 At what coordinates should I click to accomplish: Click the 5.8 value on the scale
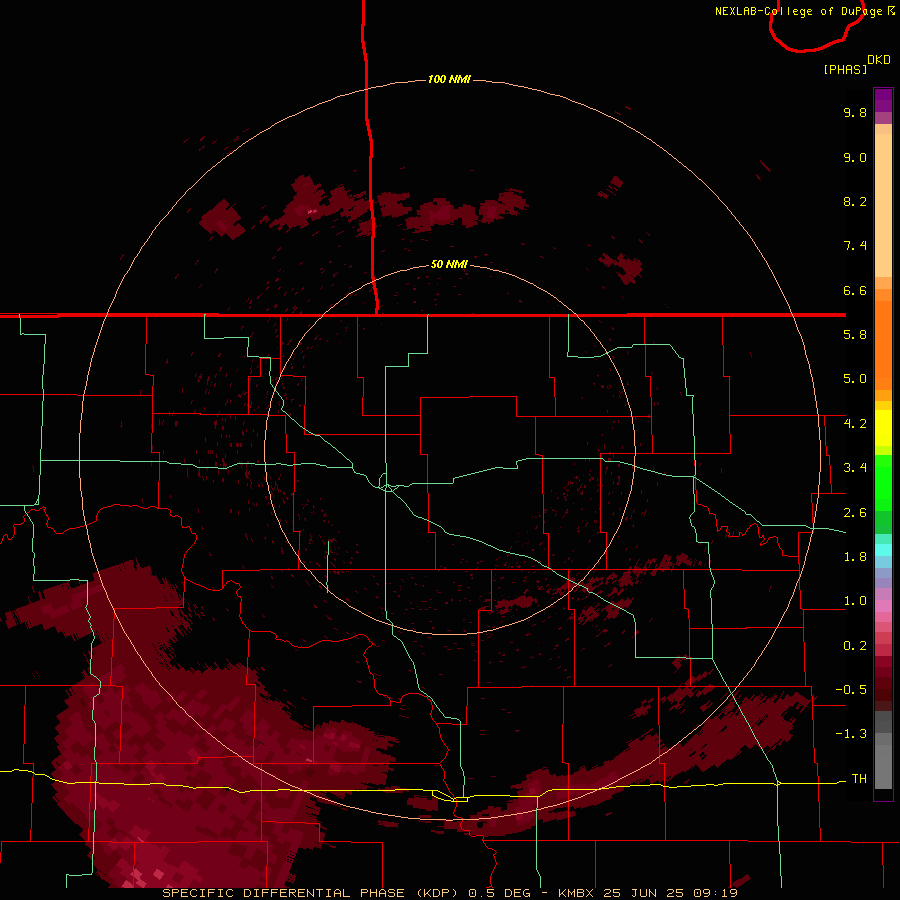[x=855, y=335]
